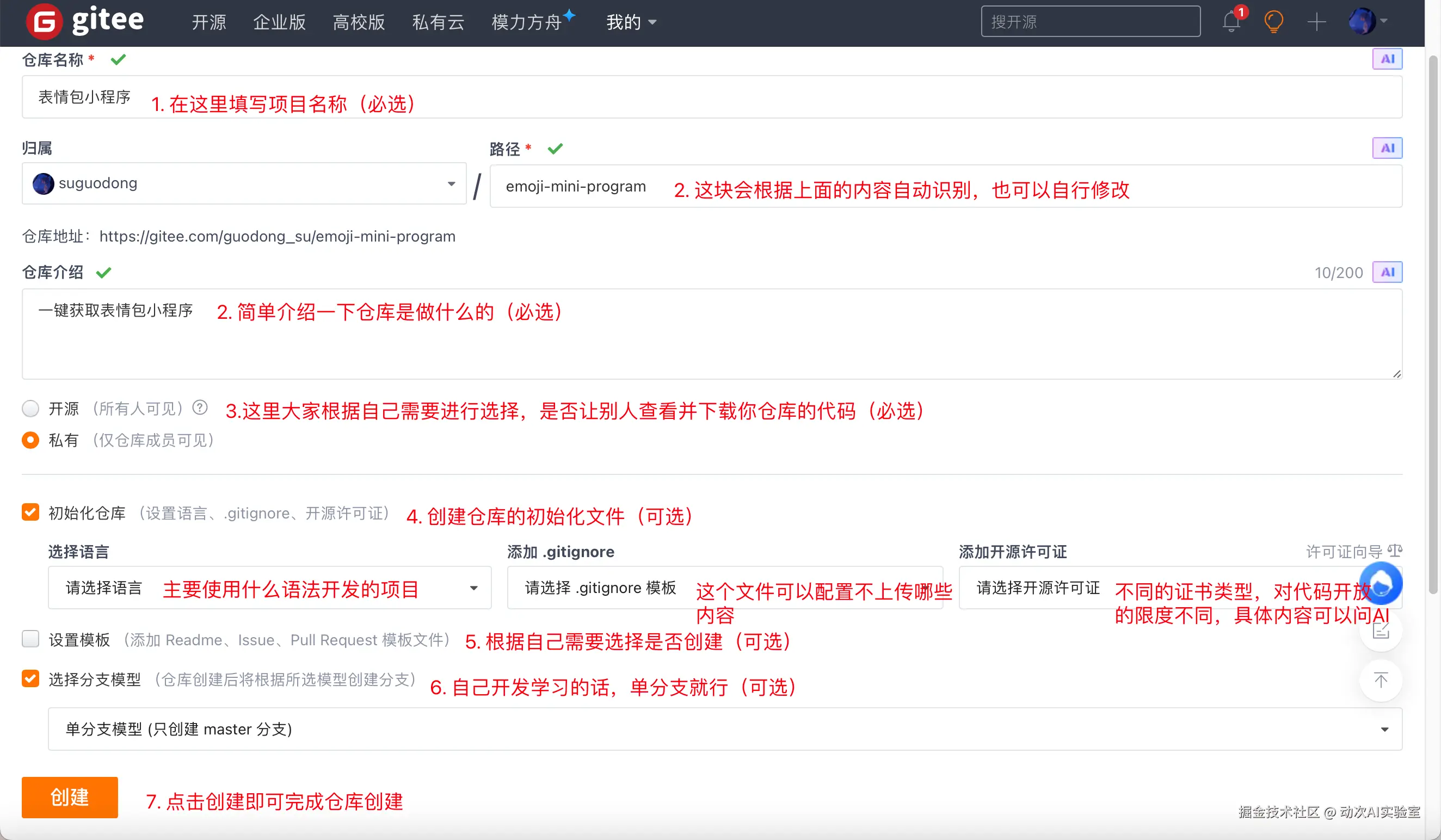The width and height of the screenshot is (1441, 840).
Task: Click AI button beside 仓库介绍 counter
Action: (x=1387, y=272)
